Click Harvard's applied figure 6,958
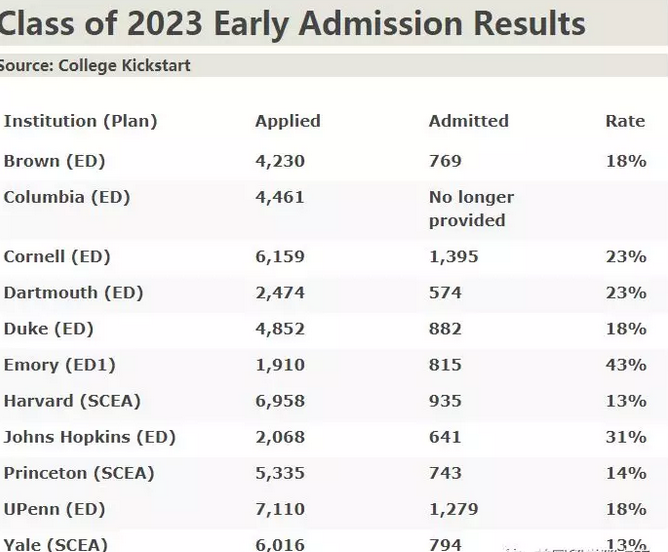Viewport: 668px width, 552px height. click(280, 401)
